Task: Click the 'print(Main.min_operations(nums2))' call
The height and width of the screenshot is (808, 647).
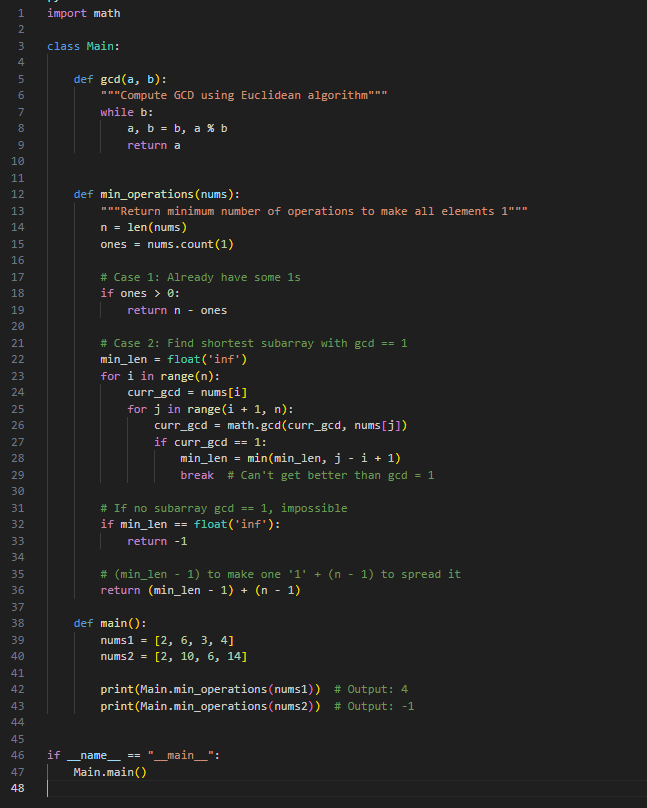Action: 210,706
